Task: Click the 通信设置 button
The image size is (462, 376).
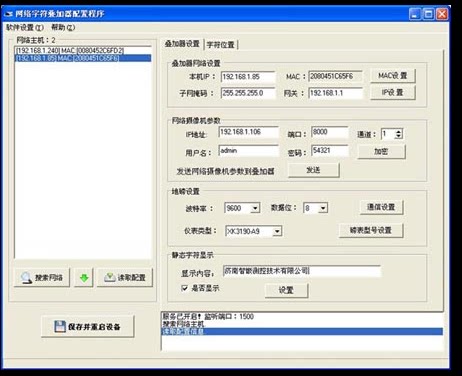Action: click(381, 207)
